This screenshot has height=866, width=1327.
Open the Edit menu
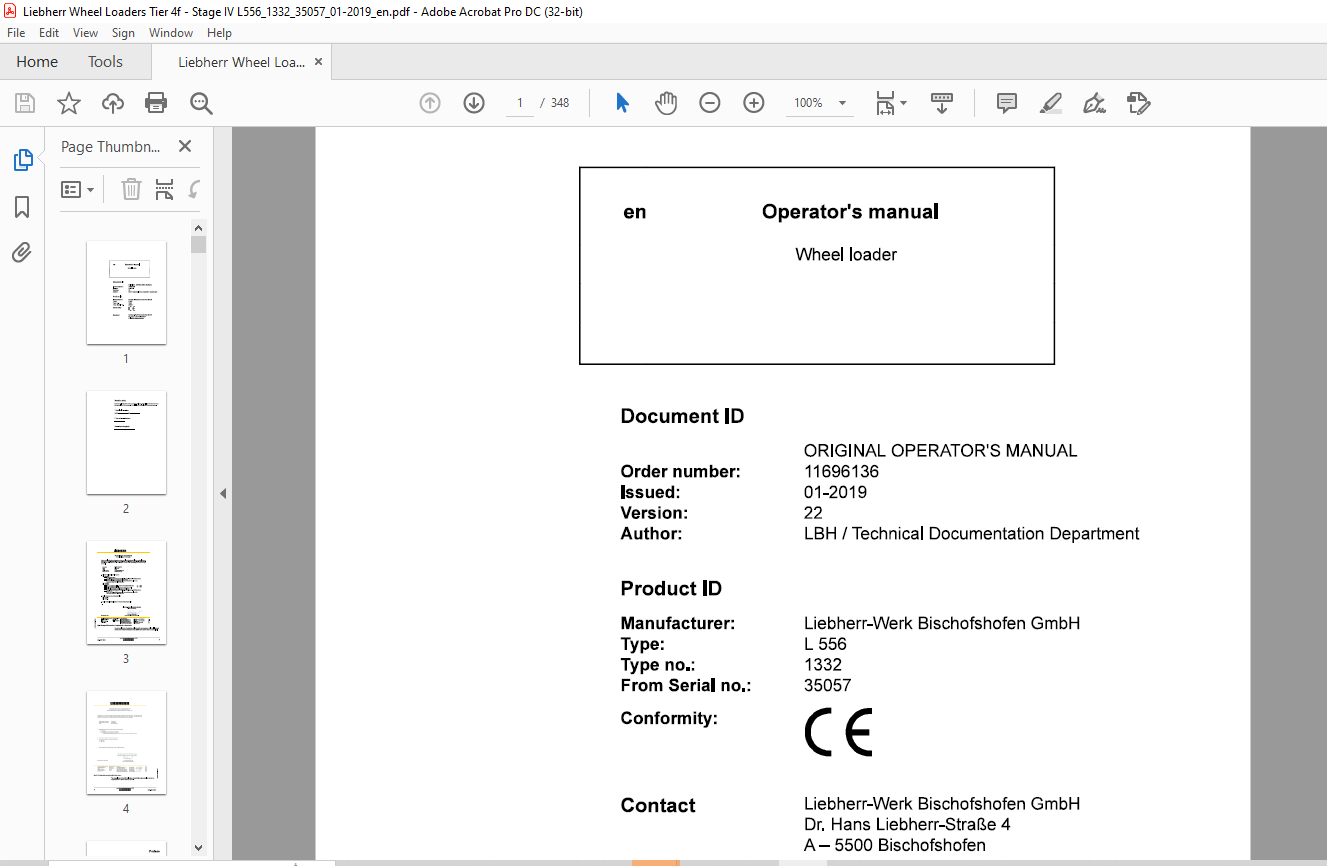point(49,33)
